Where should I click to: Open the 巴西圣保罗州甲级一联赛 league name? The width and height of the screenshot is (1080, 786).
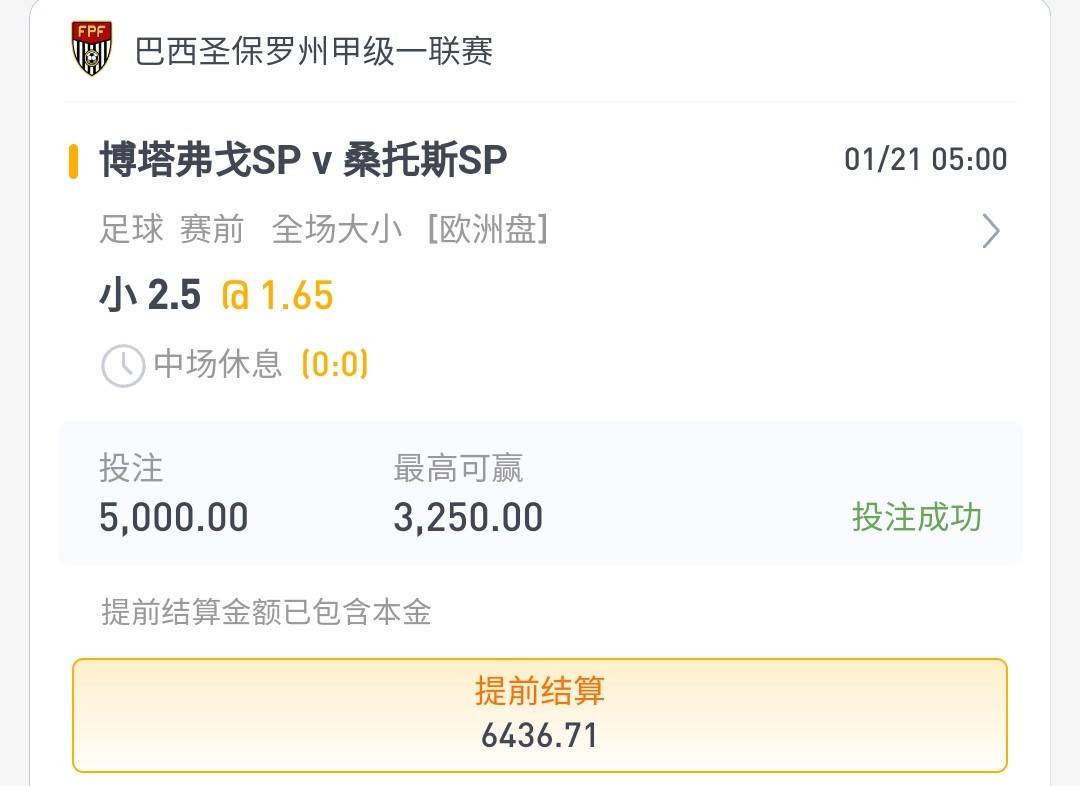314,51
